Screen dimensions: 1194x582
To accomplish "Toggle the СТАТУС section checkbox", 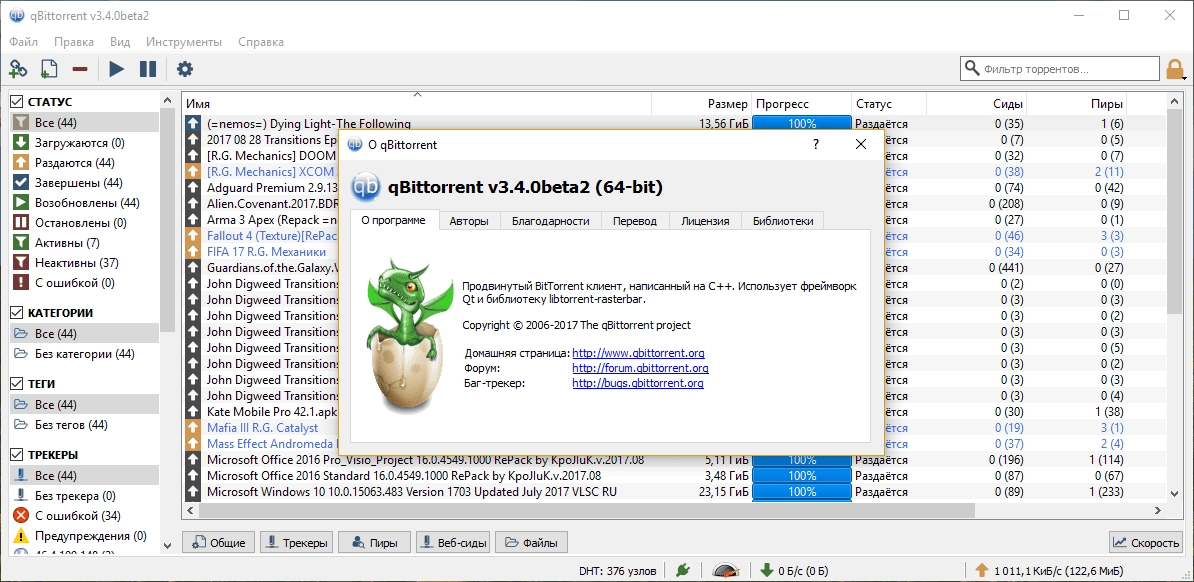I will [16, 101].
